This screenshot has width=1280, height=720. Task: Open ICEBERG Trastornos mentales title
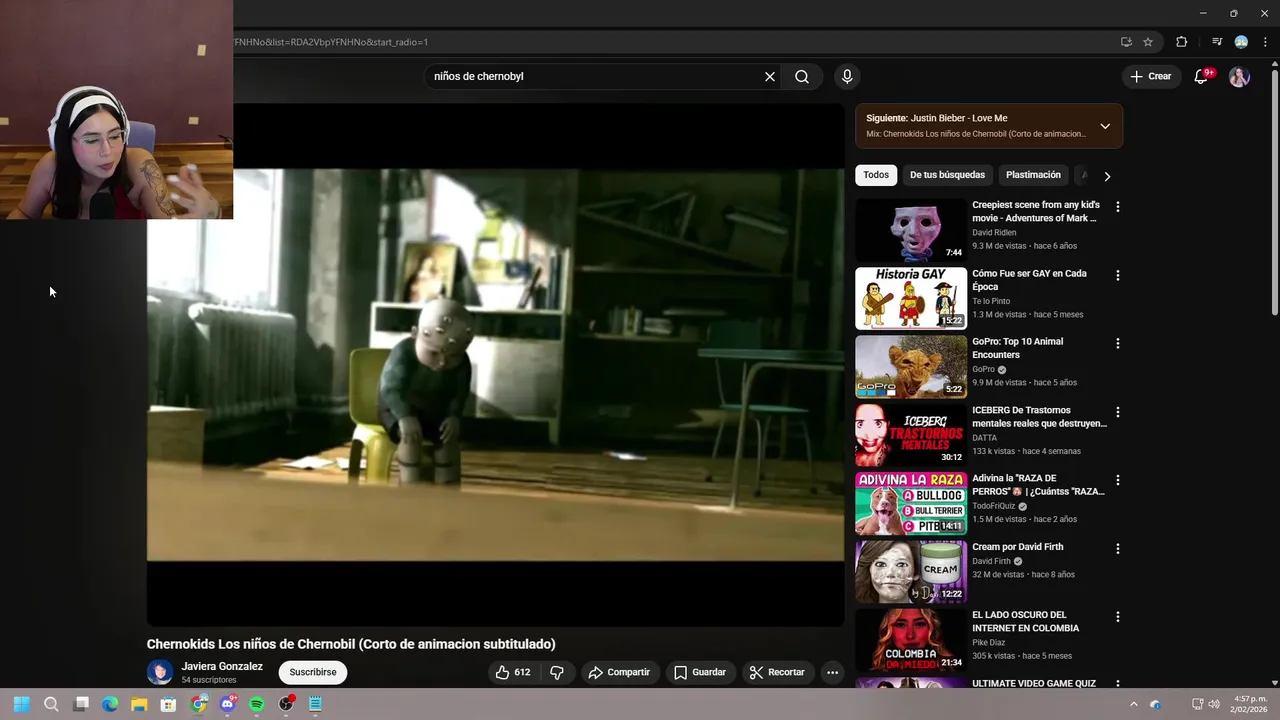pos(1039,416)
